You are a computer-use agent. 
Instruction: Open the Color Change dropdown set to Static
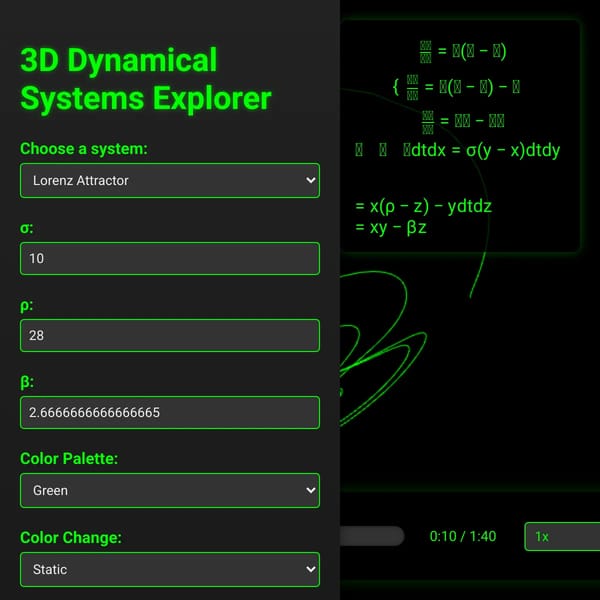[x=170, y=569]
